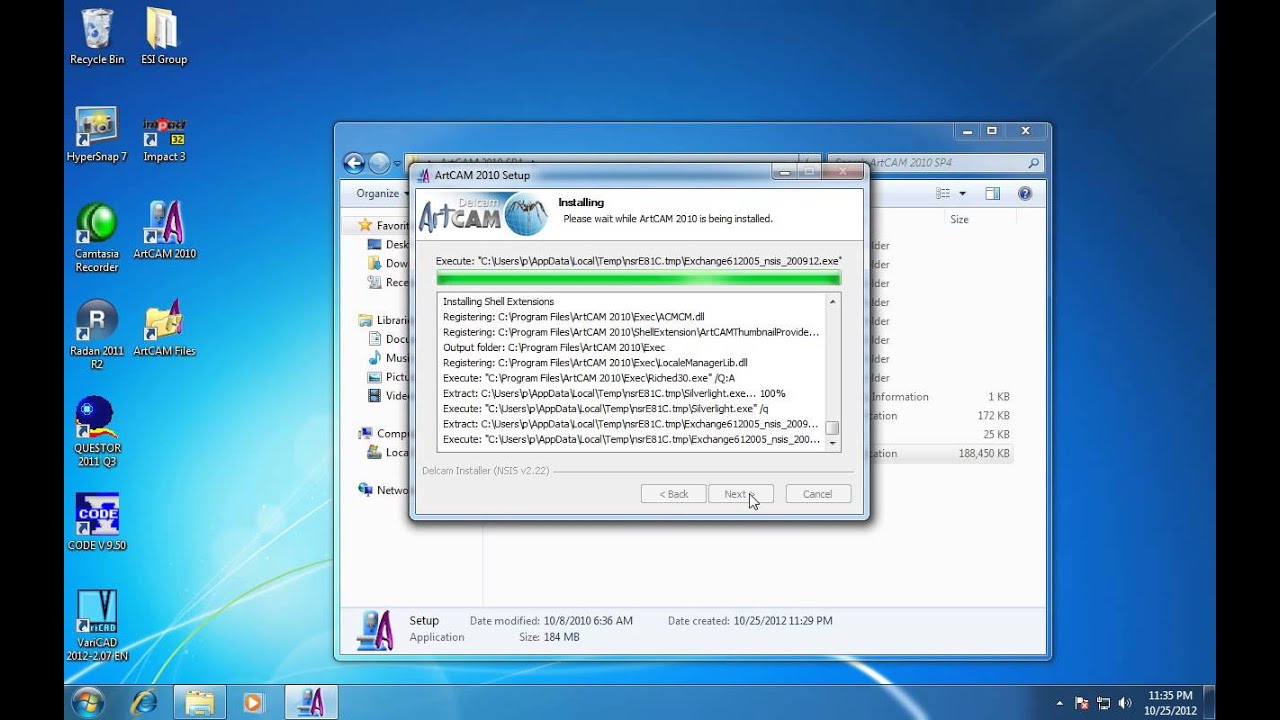Select Libraries in Explorer navigation pane
The height and width of the screenshot is (720, 1280).
click(x=384, y=320)
